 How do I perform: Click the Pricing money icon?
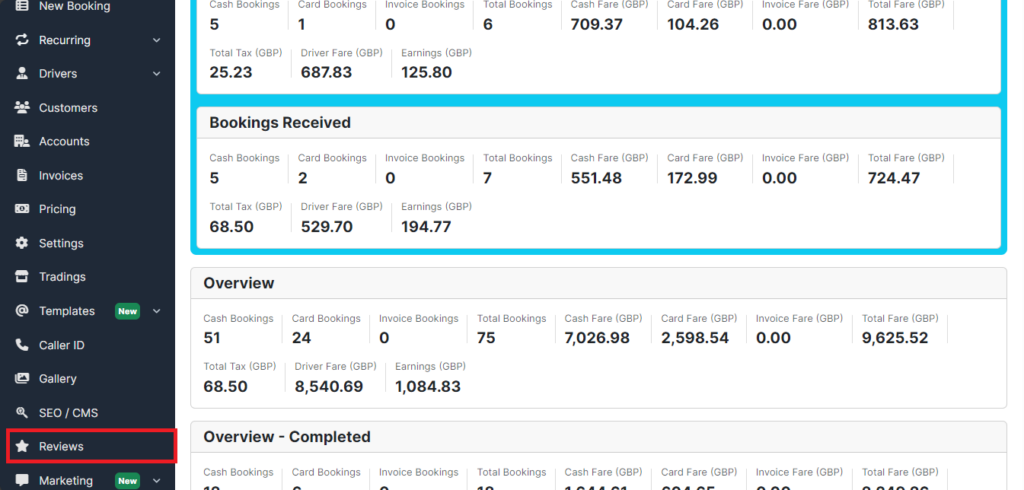[x=22, y=209]
